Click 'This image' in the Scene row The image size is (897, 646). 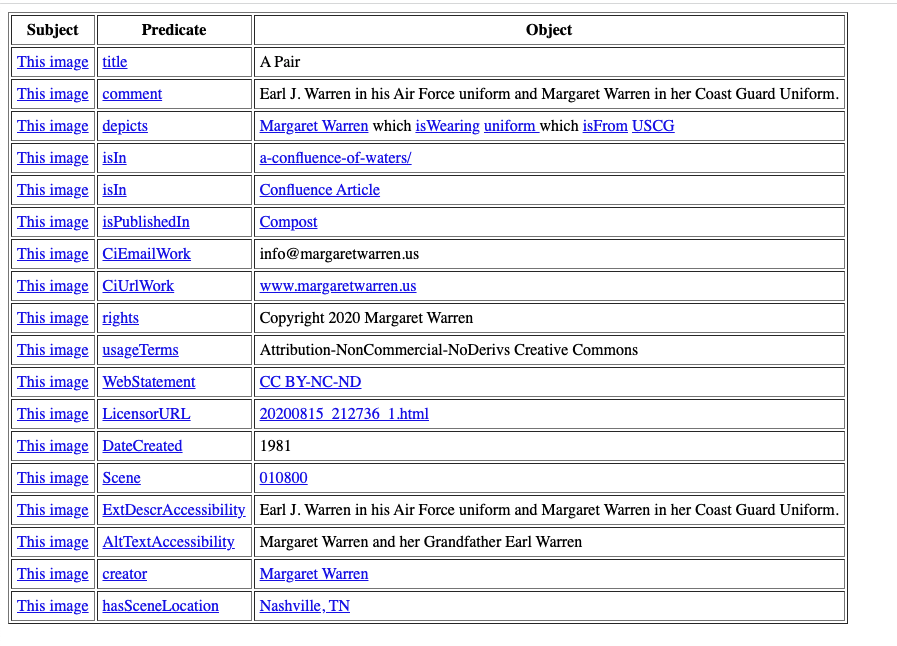53,478
